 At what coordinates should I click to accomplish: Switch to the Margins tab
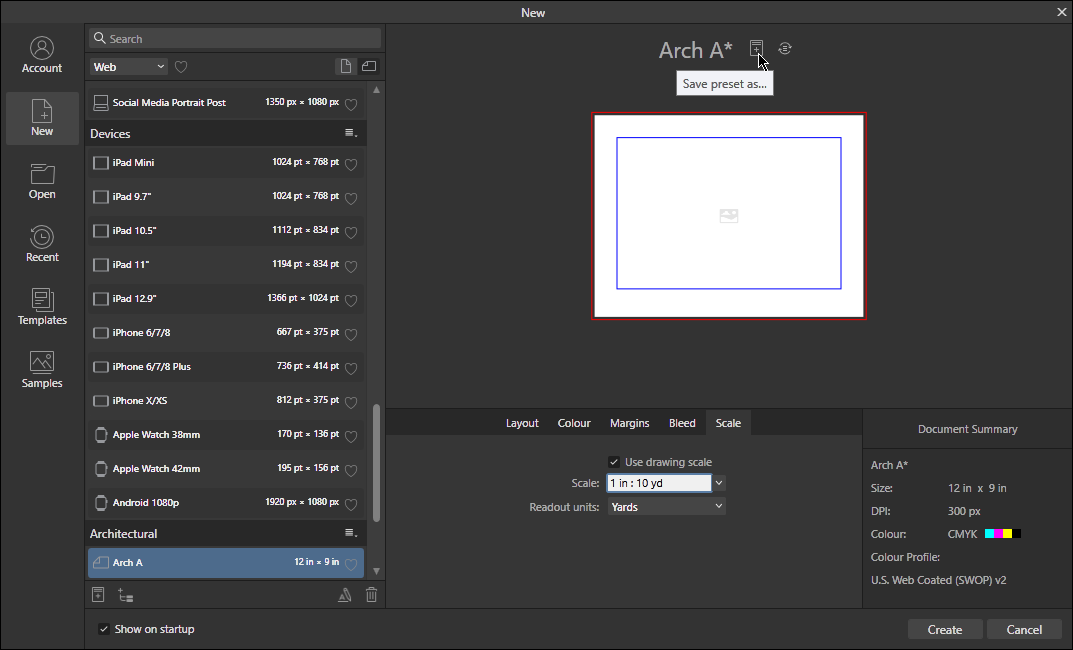pyautogui.click(x=629, y=422)
